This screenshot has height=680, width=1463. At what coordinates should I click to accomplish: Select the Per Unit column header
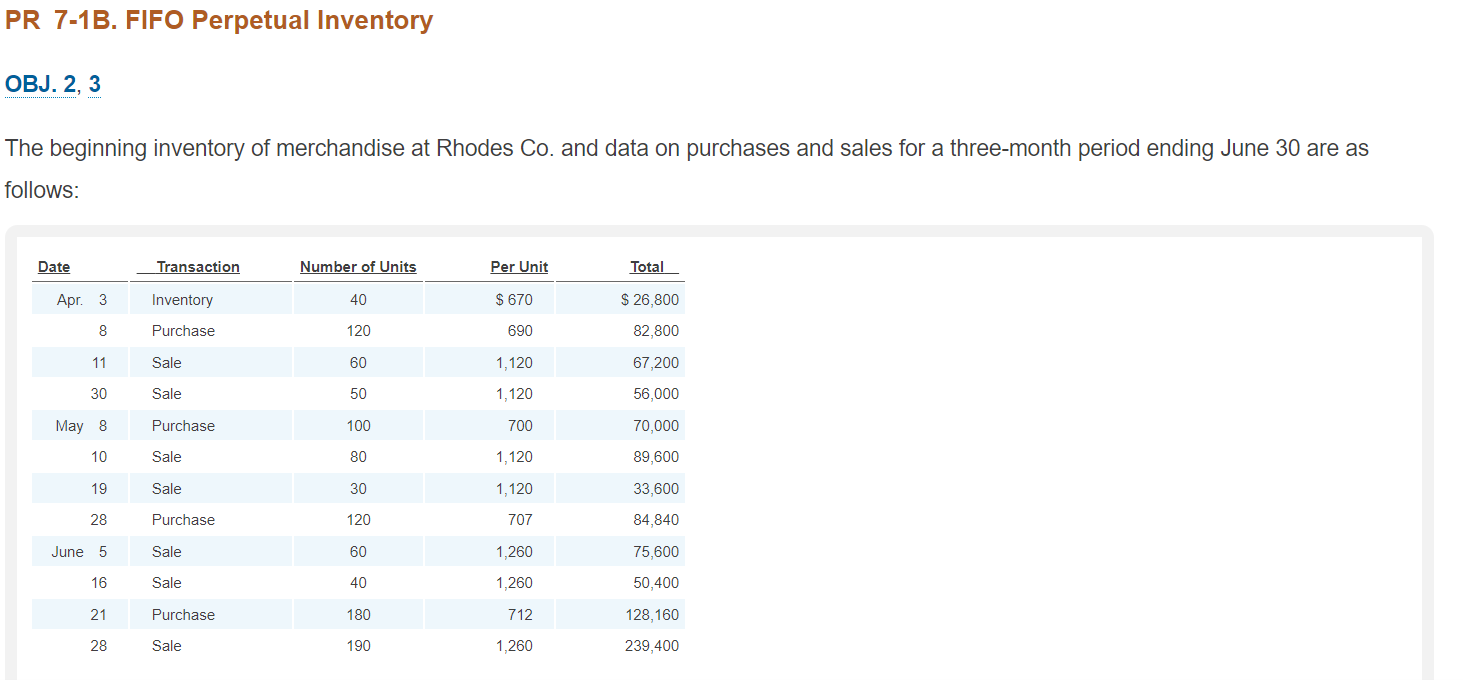coord(519,267)
